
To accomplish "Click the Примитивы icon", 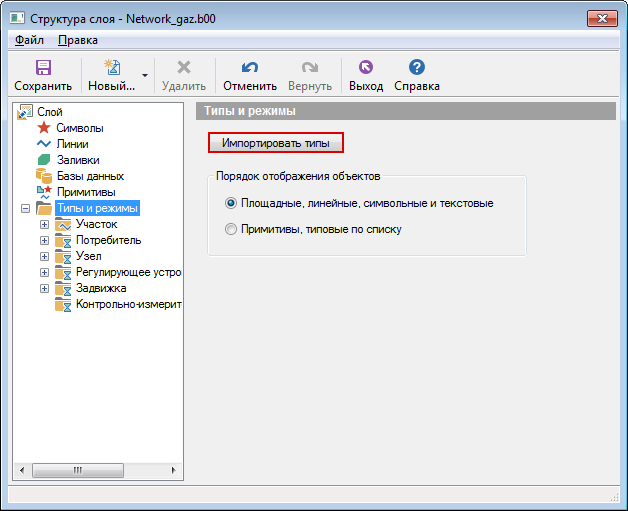I will [x=44, y=192].
